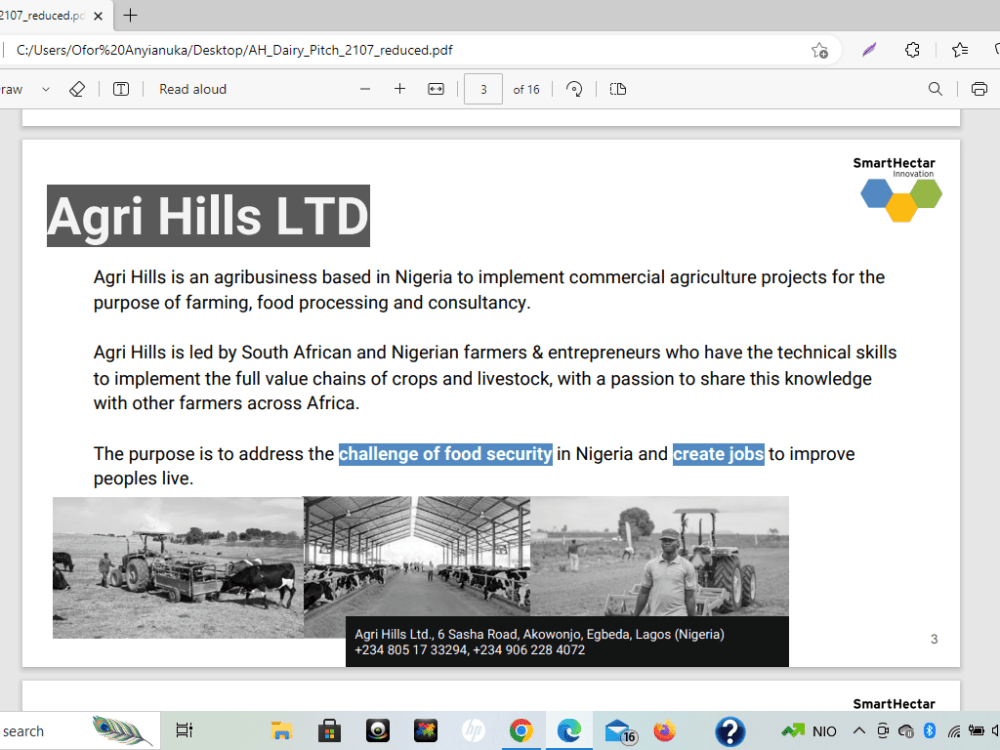This screenshot has width=1000, height=750.
Task: Open the Wi-Fi network tray icon
Action: pyautogui.click(x=953, y=731)
